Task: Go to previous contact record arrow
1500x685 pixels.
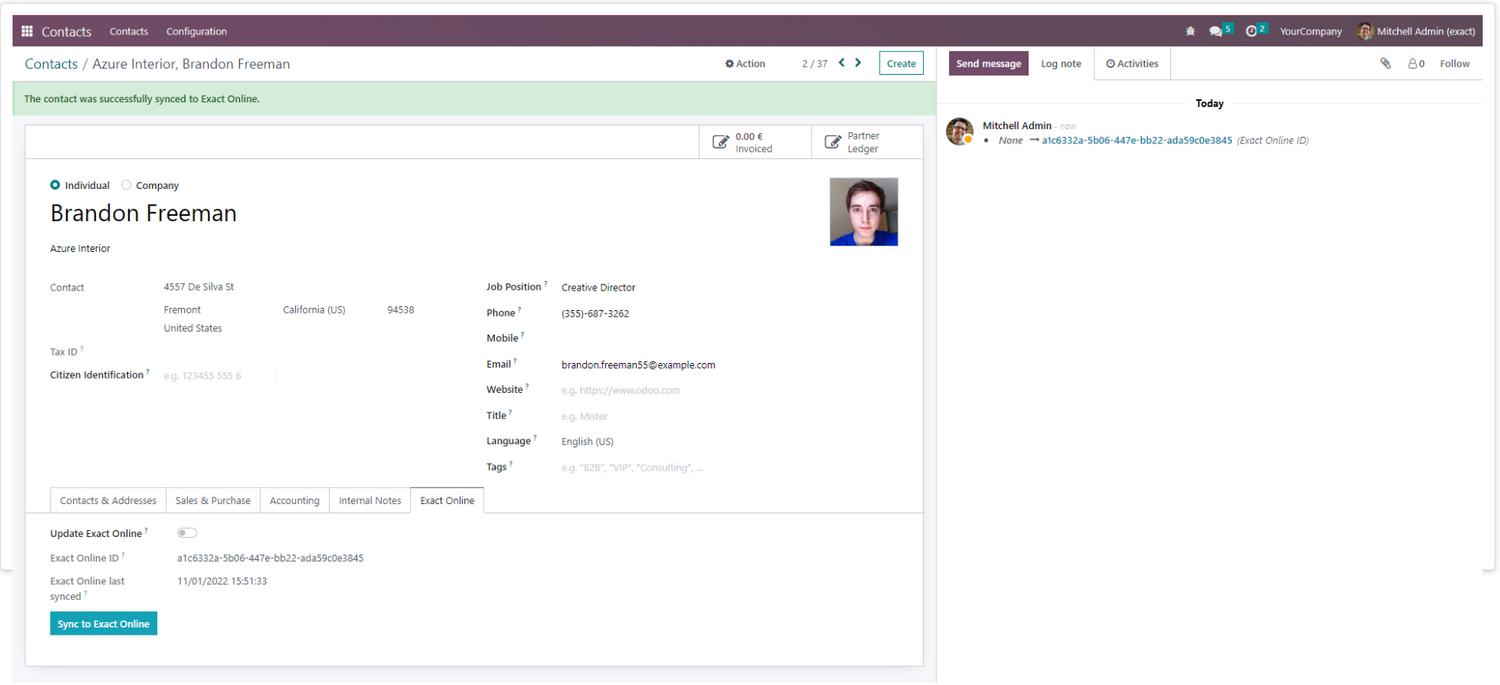Action: click(842, 63)
